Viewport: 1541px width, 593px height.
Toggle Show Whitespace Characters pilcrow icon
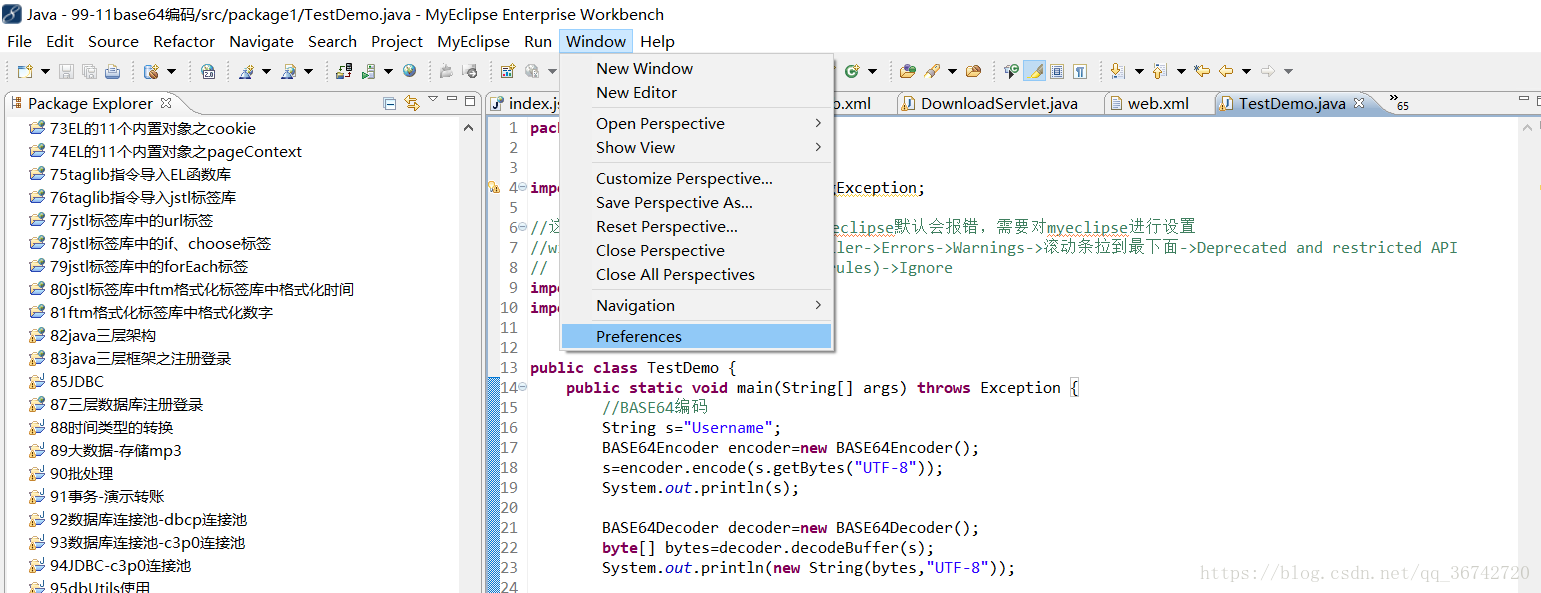point(1080,71)
